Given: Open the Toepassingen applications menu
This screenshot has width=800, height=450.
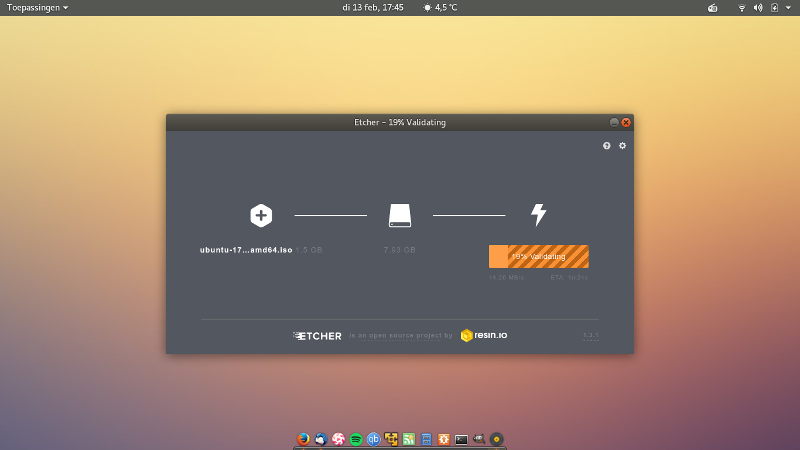Looking at the screenshot, I should (x=37, y=8).
